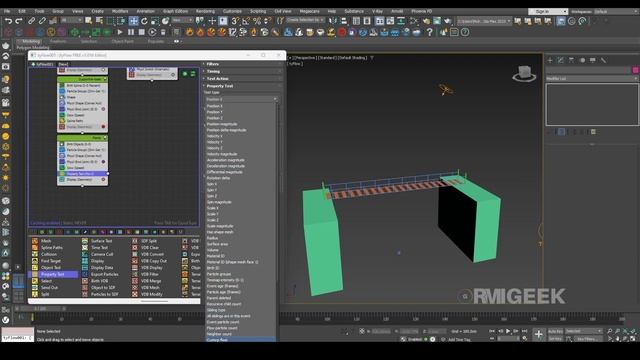Open the File menu
The image size is (640, 360).
click(7, 11)
